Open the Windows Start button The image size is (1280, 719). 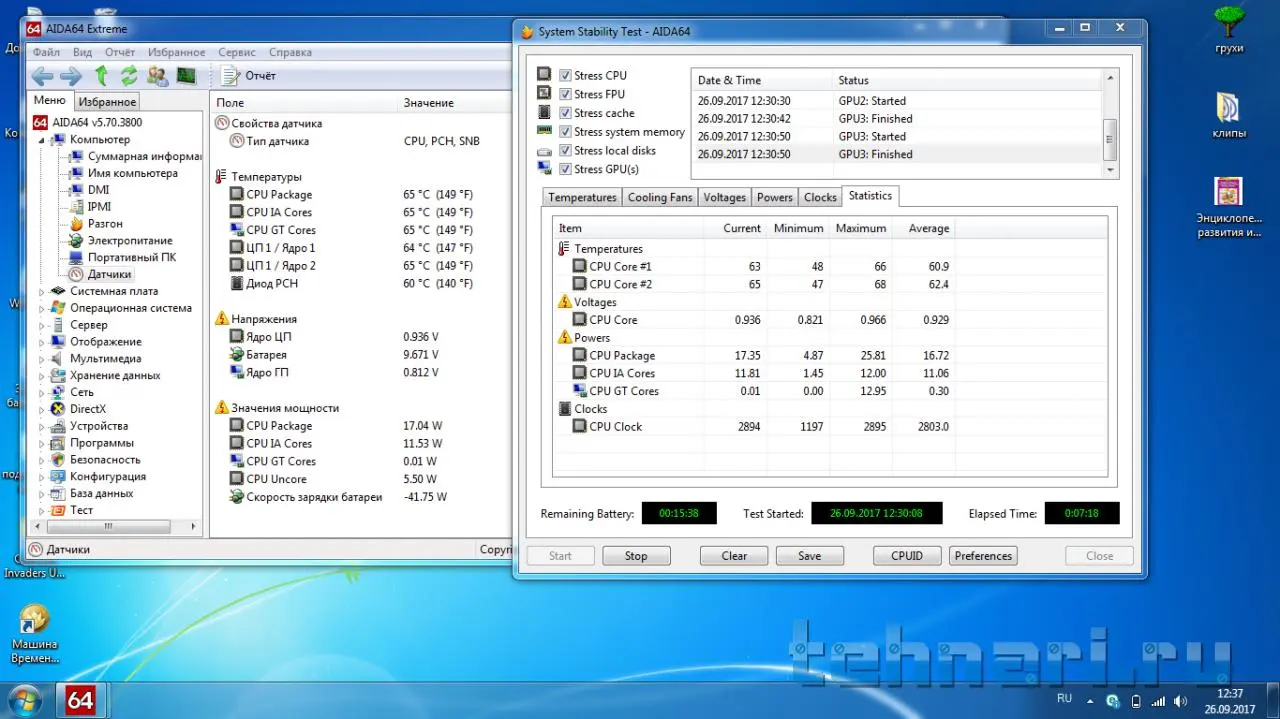coord(24,699)
